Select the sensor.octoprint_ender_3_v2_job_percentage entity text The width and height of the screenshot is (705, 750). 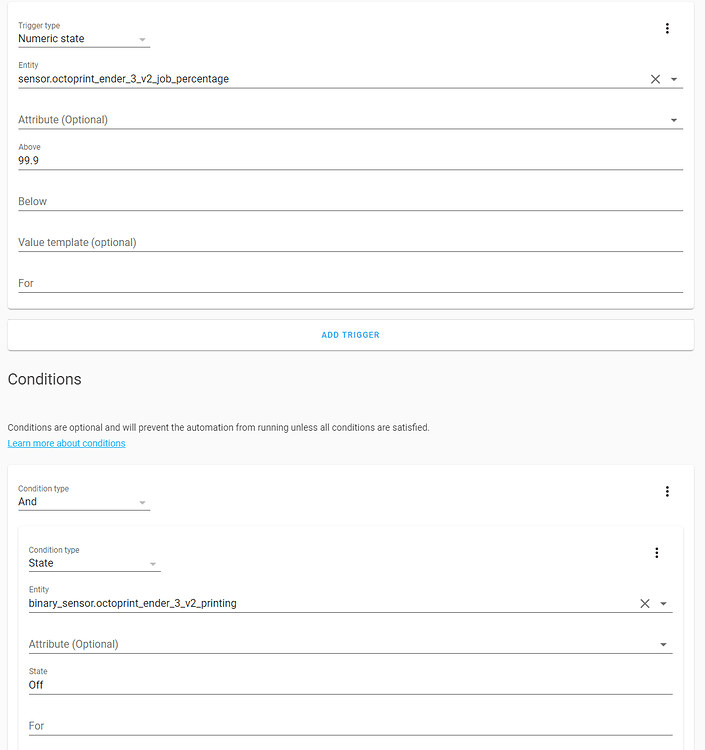[x=123, y=79]
